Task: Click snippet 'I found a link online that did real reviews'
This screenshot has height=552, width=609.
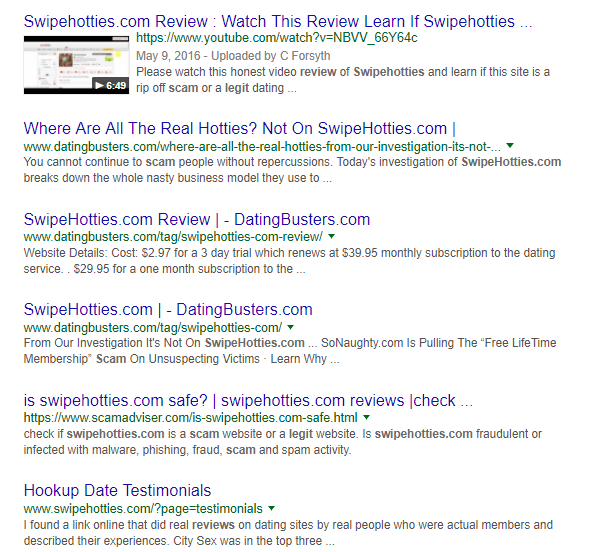Action: [x=288, y=533]
